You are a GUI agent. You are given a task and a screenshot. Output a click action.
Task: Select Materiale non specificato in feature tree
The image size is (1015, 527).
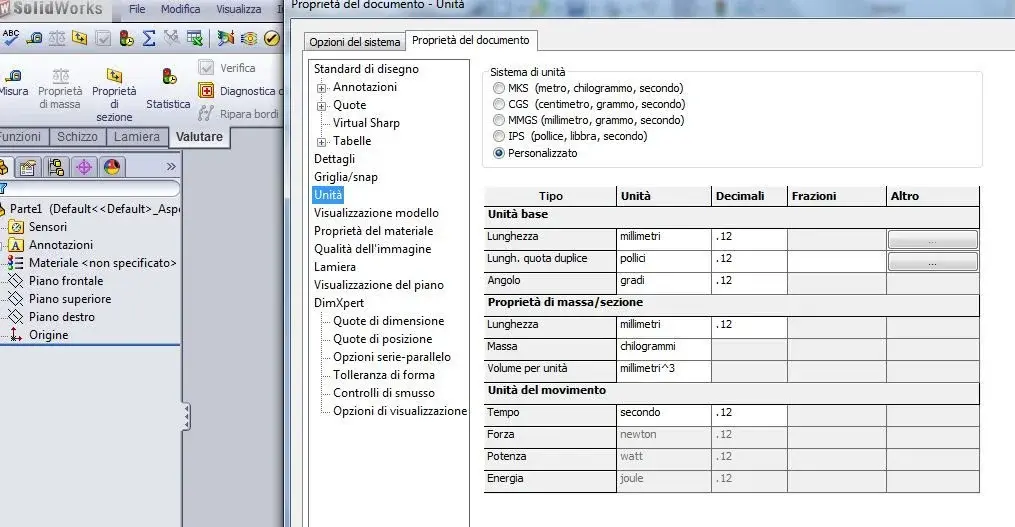point(102,263)
